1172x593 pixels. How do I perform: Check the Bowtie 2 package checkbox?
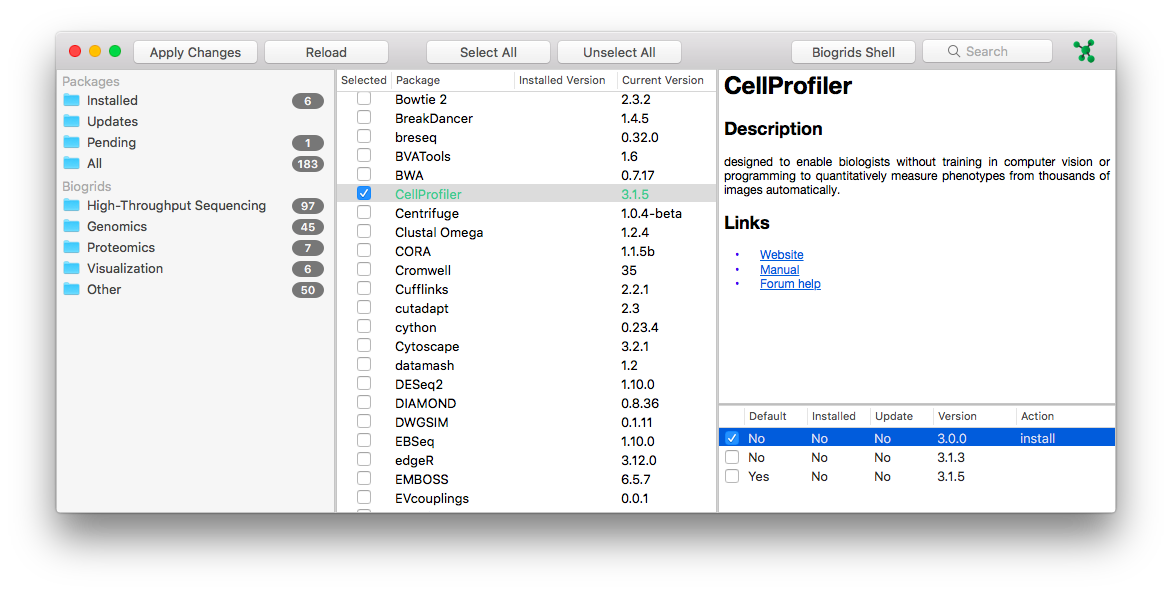364,98
